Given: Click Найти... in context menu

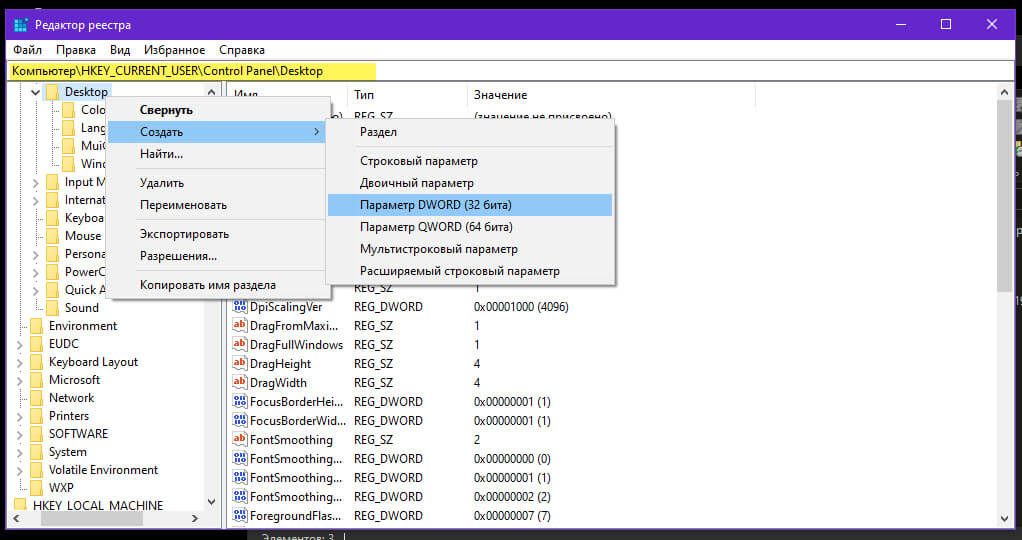Looking at the screenshot, I should click(217, 154).
